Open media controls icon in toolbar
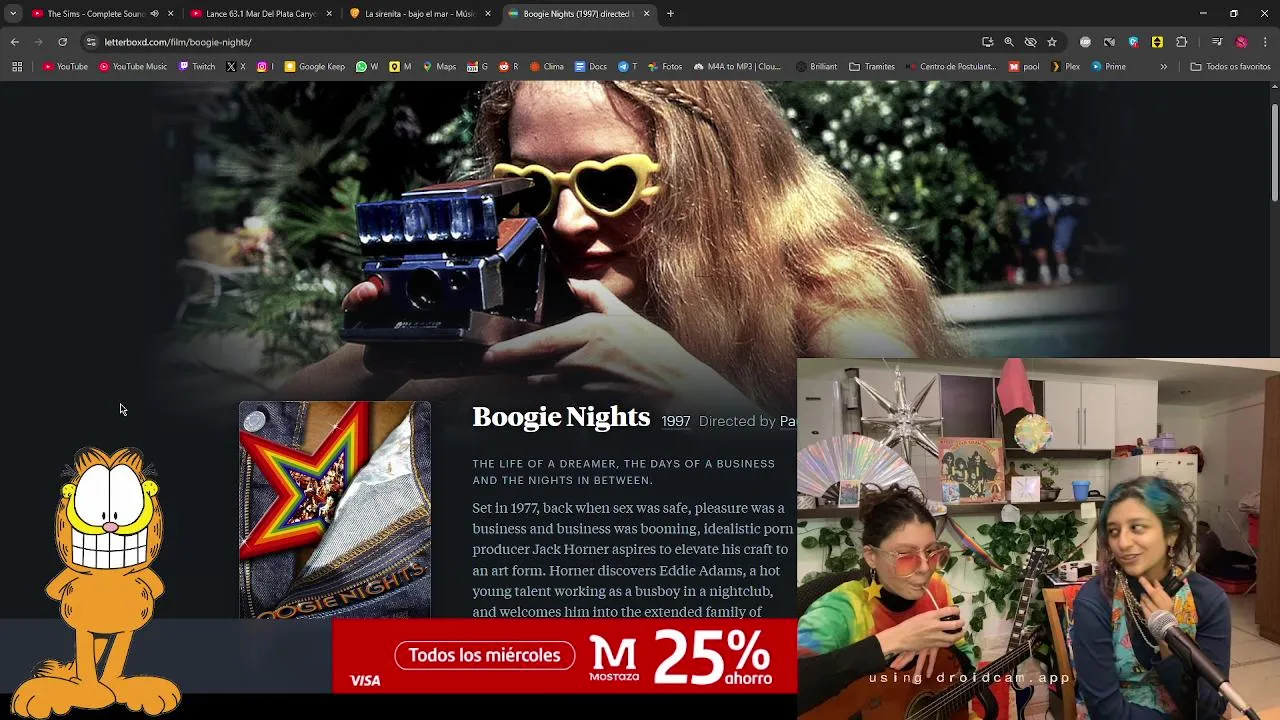 point(1217,42)
